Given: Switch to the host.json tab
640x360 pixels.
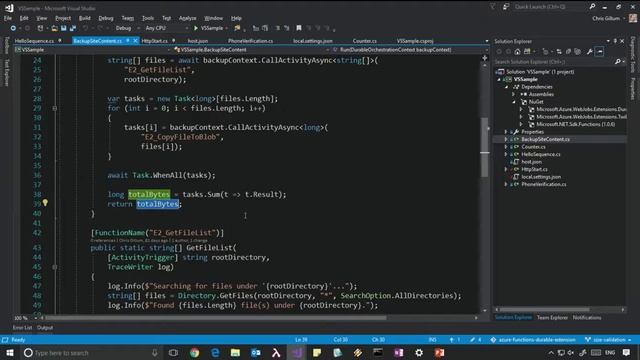Looking at the screenshot, I should (198, 41).
